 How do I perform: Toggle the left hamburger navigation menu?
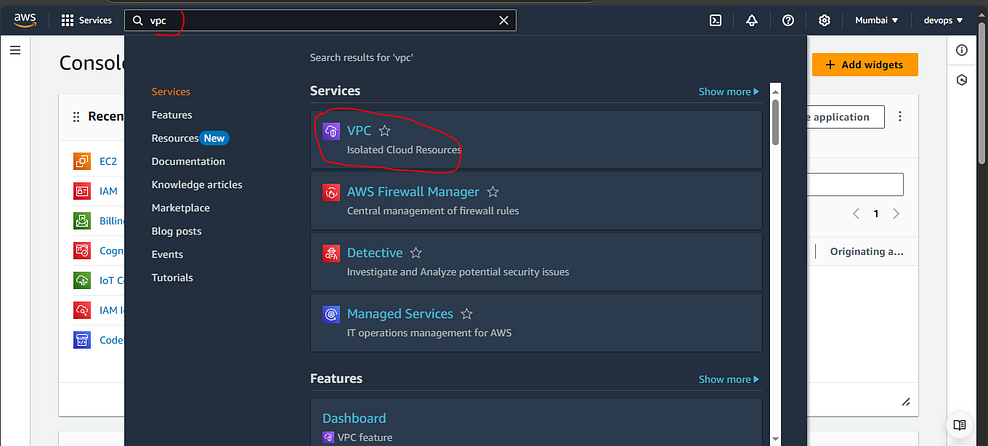15,50
